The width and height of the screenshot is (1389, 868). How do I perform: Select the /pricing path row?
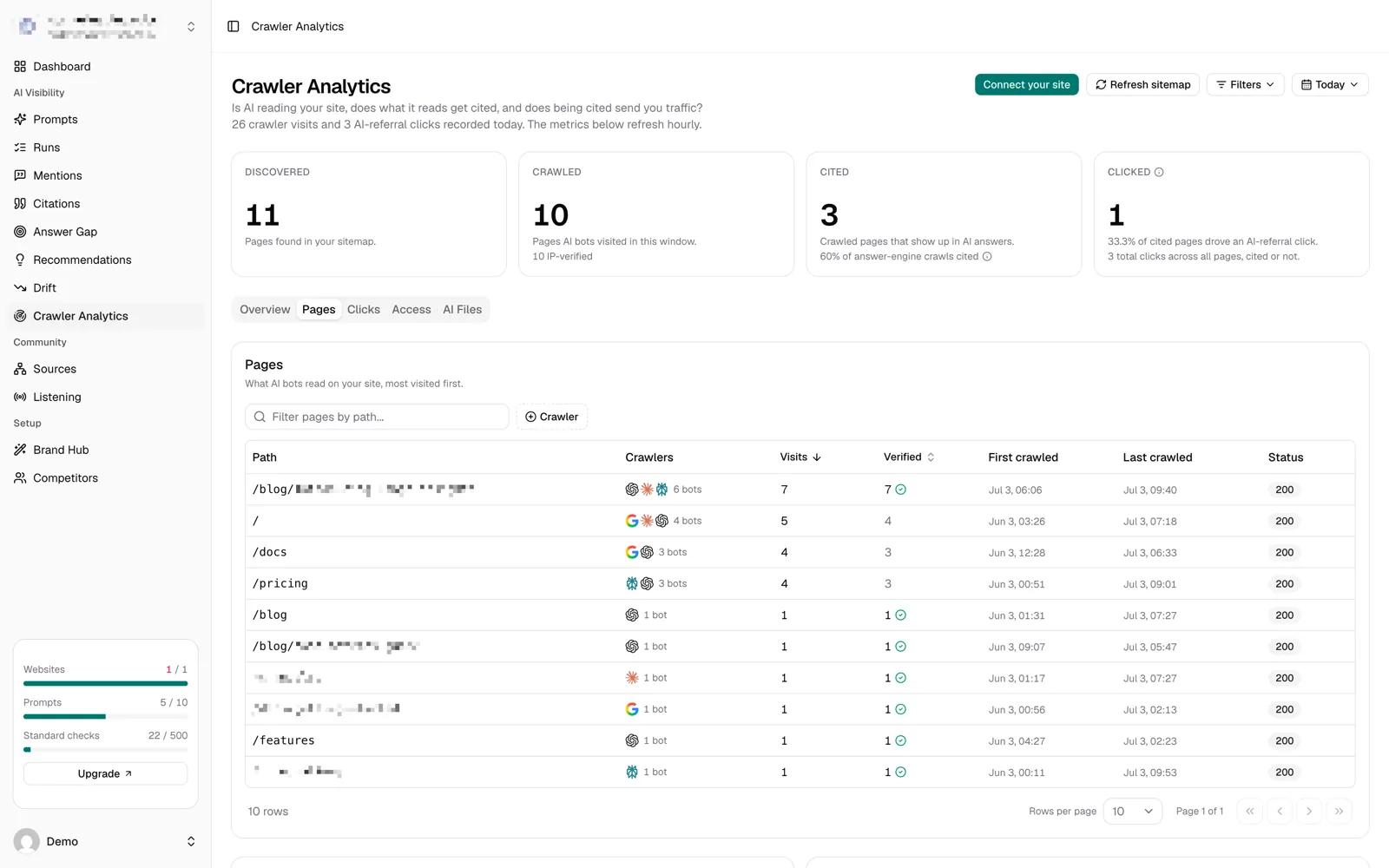click(x=800, y=583)
